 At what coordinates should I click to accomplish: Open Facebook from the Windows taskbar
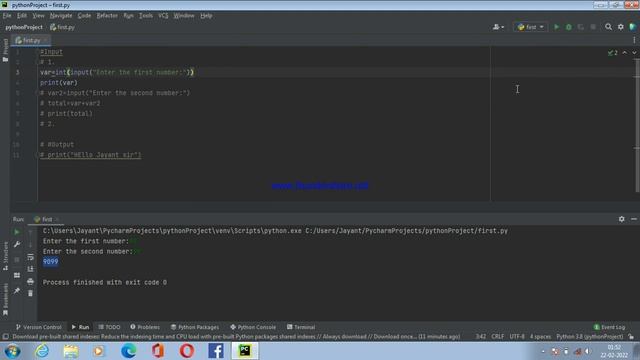point(216,351)
